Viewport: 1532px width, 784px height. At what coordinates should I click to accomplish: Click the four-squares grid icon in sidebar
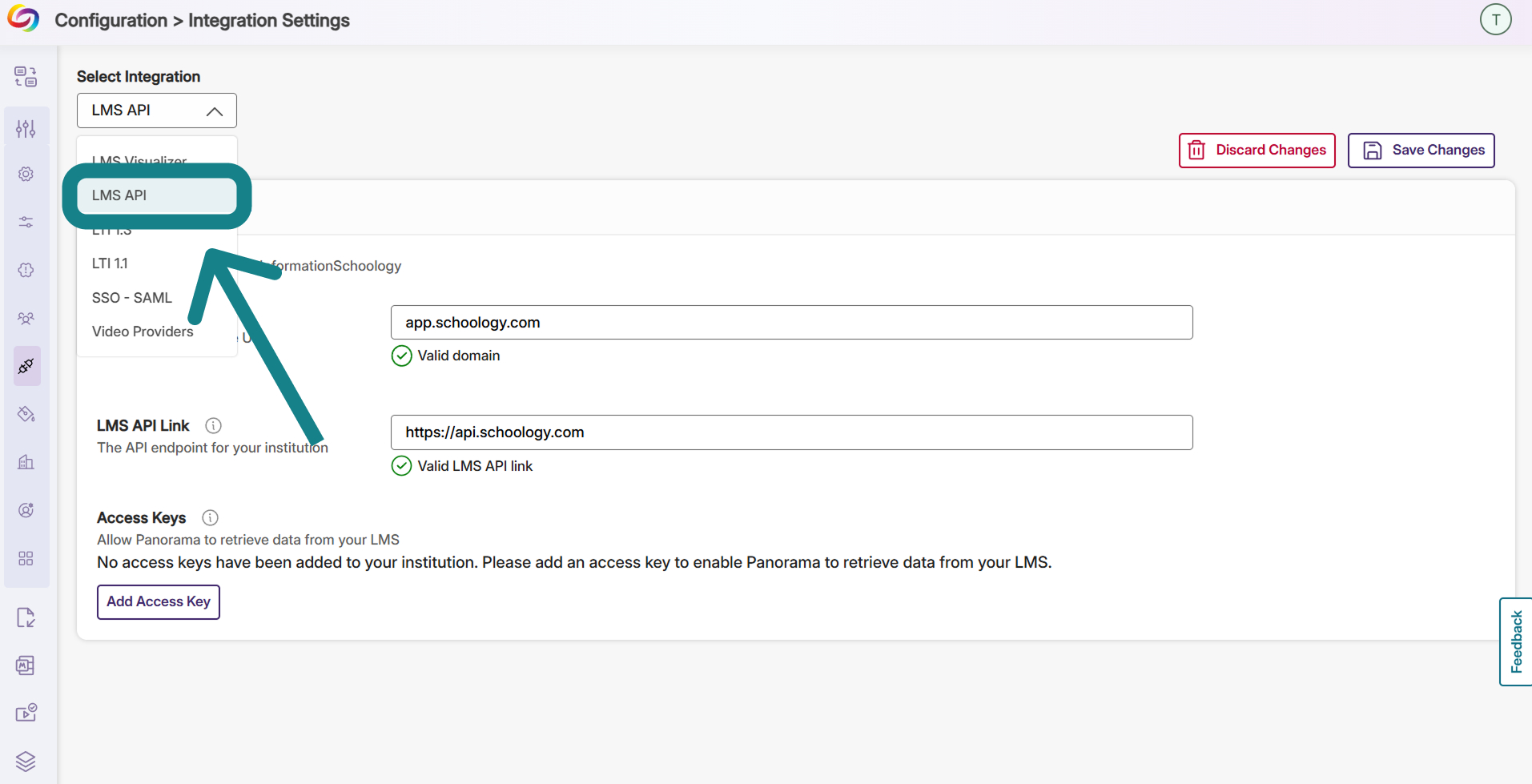[x=26, y=558]
